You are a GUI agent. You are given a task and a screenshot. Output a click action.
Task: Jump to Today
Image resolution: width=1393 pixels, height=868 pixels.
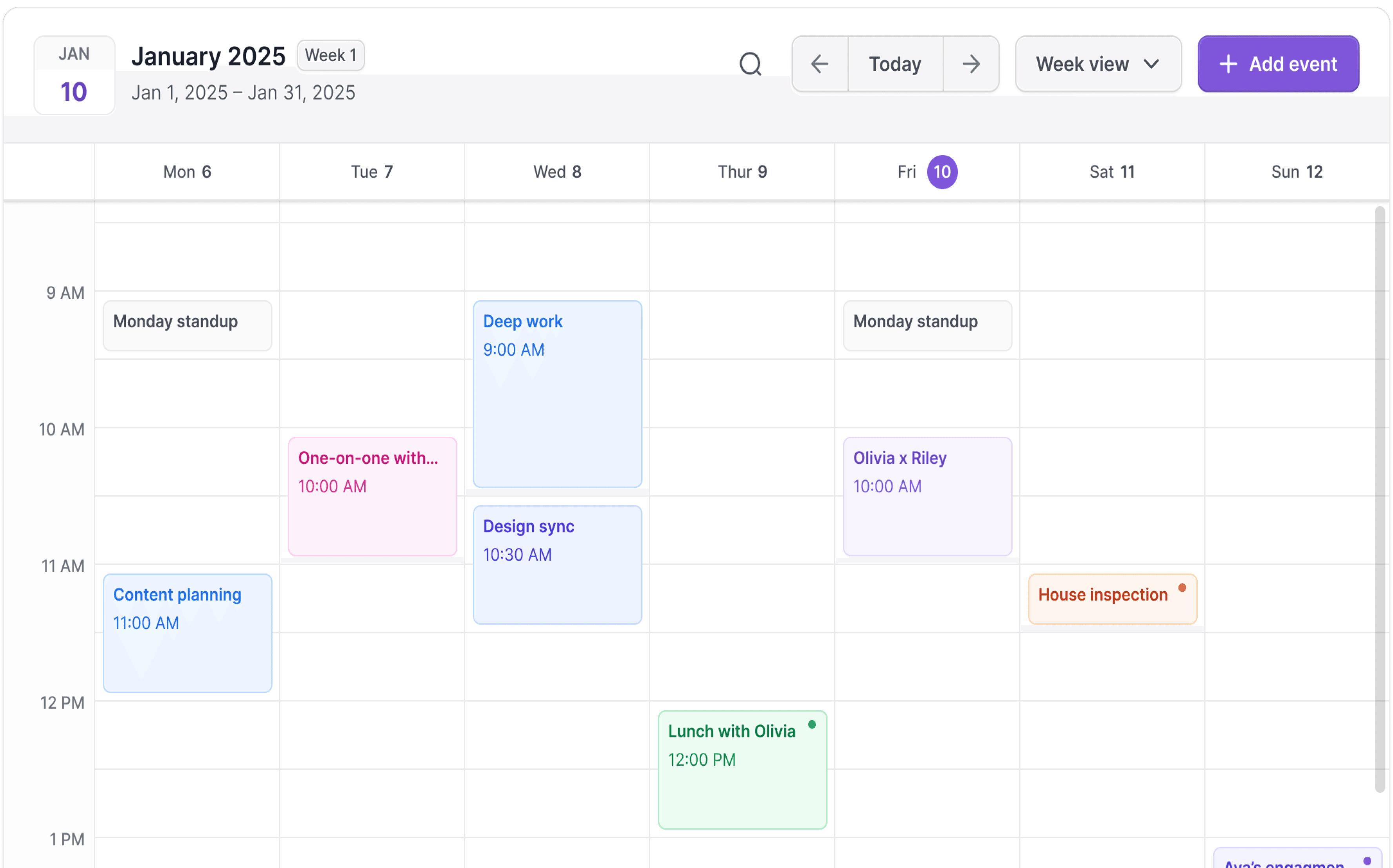[895, 64]
